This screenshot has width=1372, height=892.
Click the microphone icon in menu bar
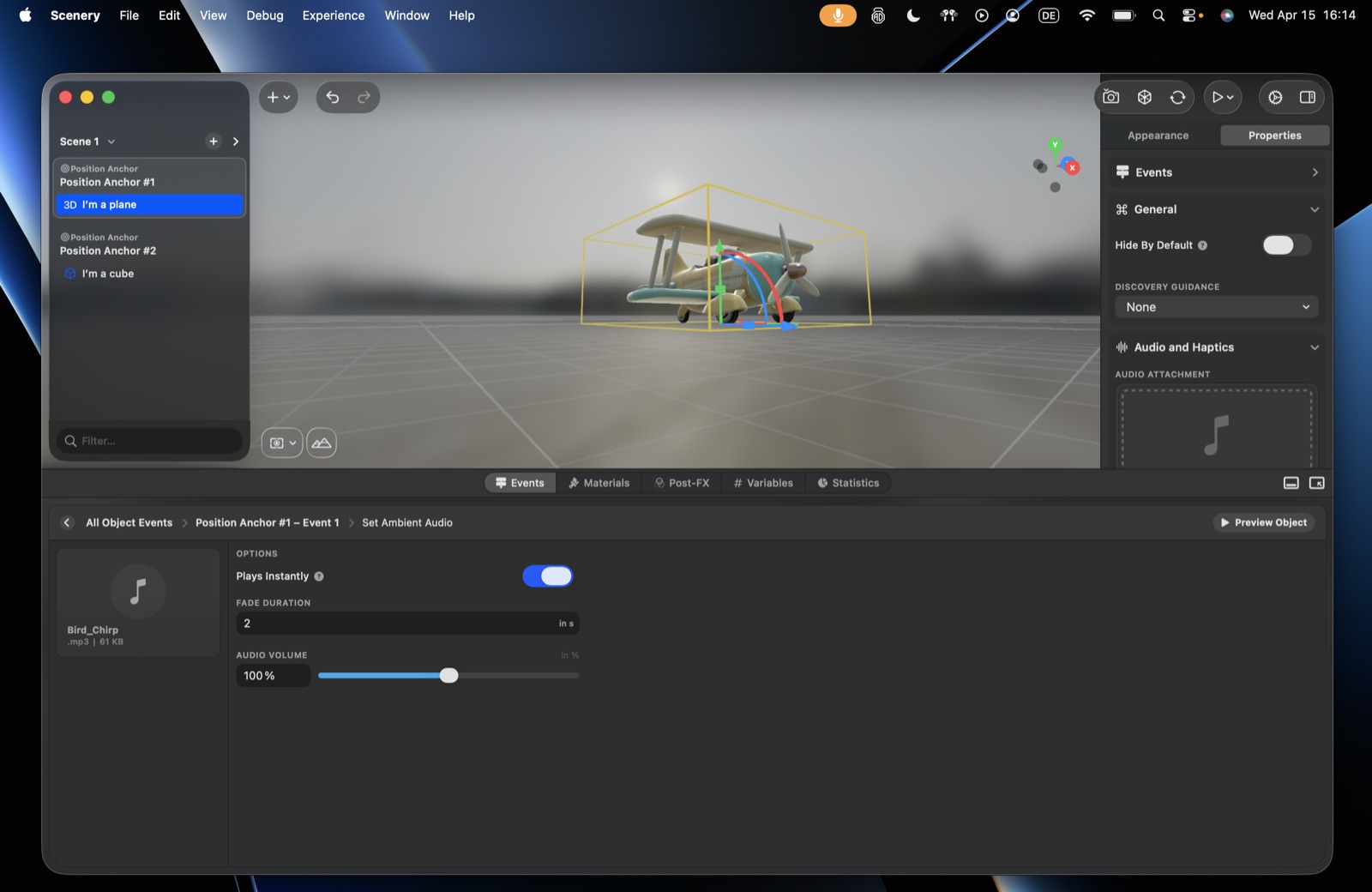click(838, 15)
